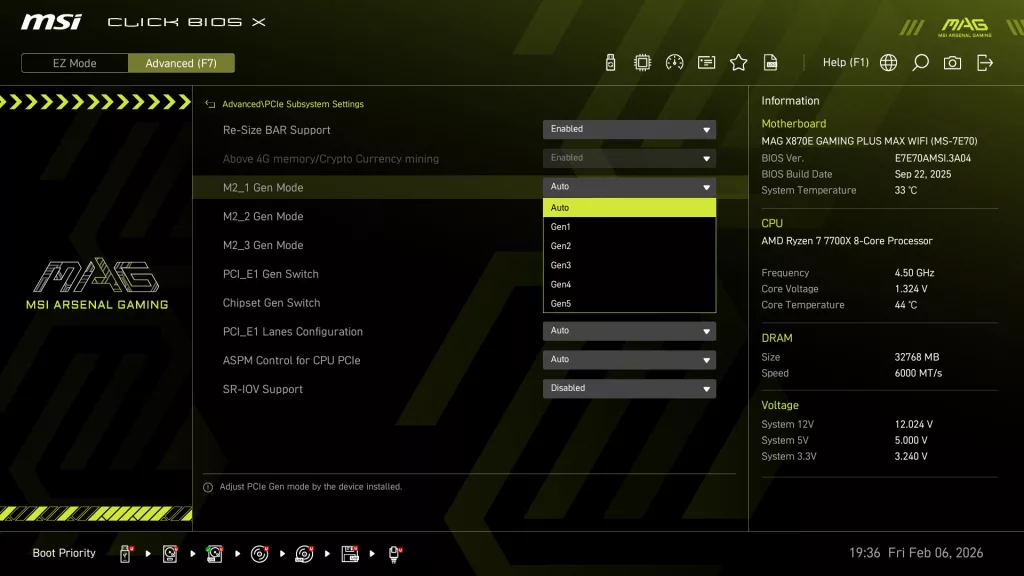Open the fan speed gauge icon

675,61
